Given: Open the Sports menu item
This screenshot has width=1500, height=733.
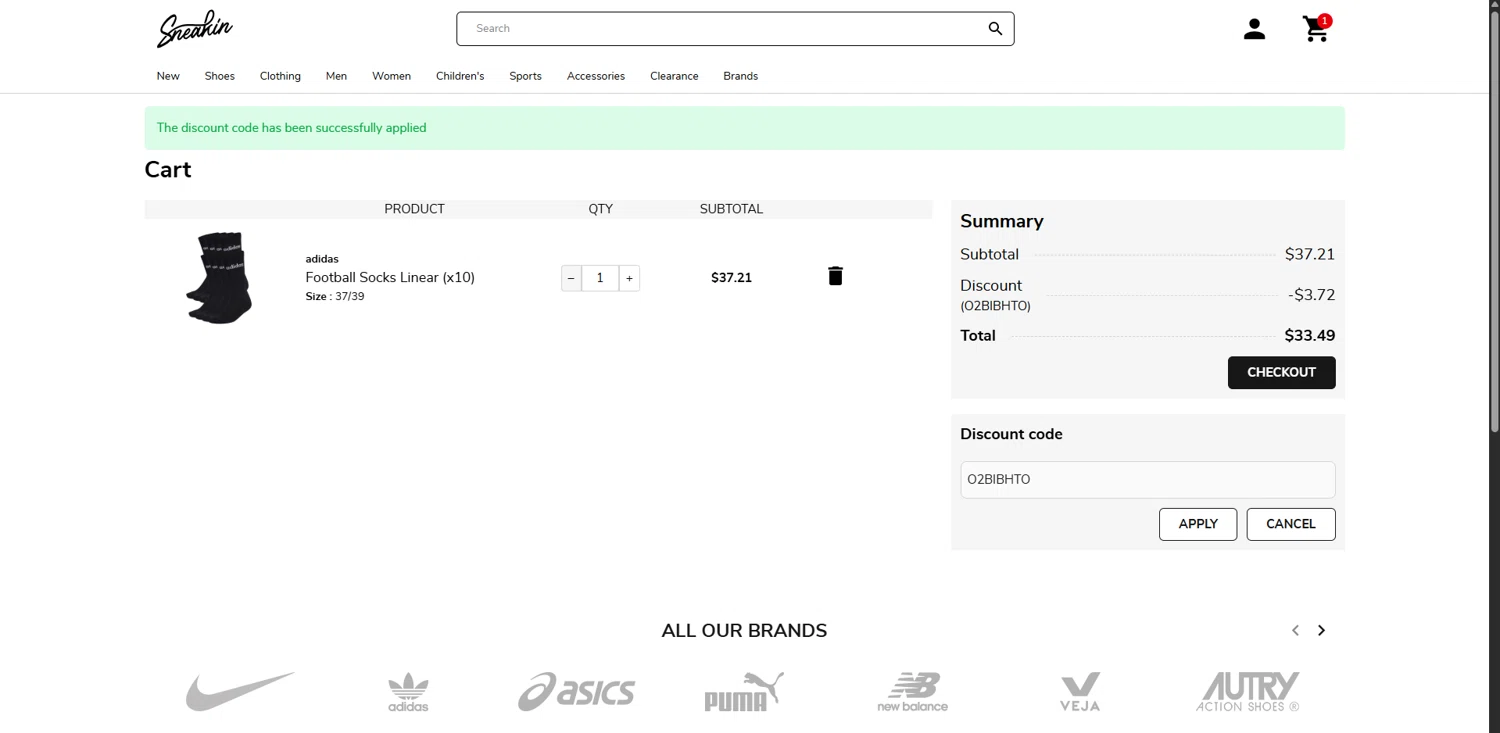Looking at the screenshot, I should (525, 76).
